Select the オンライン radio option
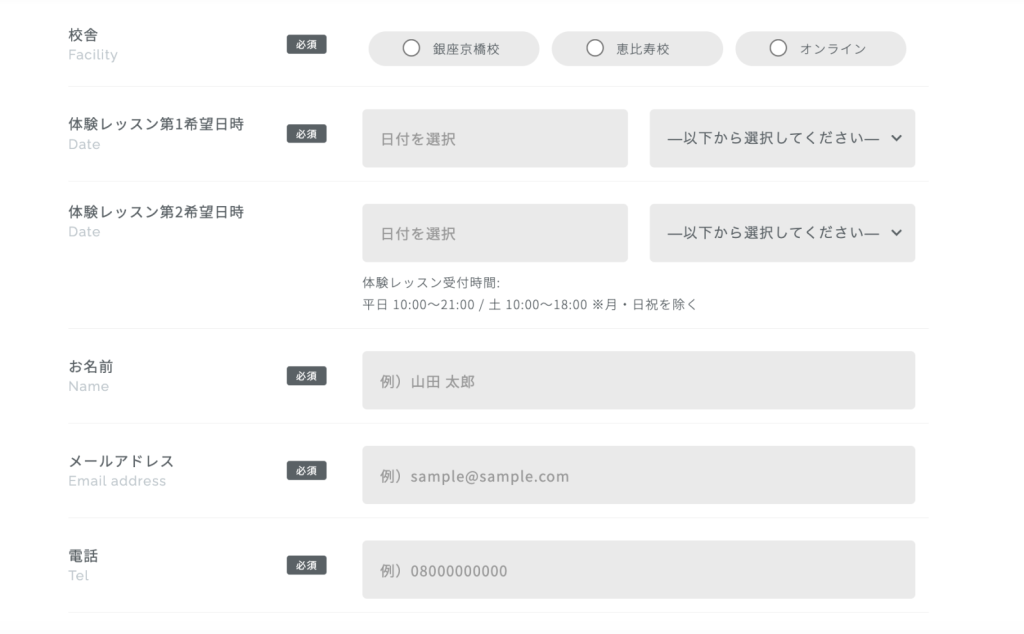The height and width of the screenshot is (634, 1024). click(778, 48)
